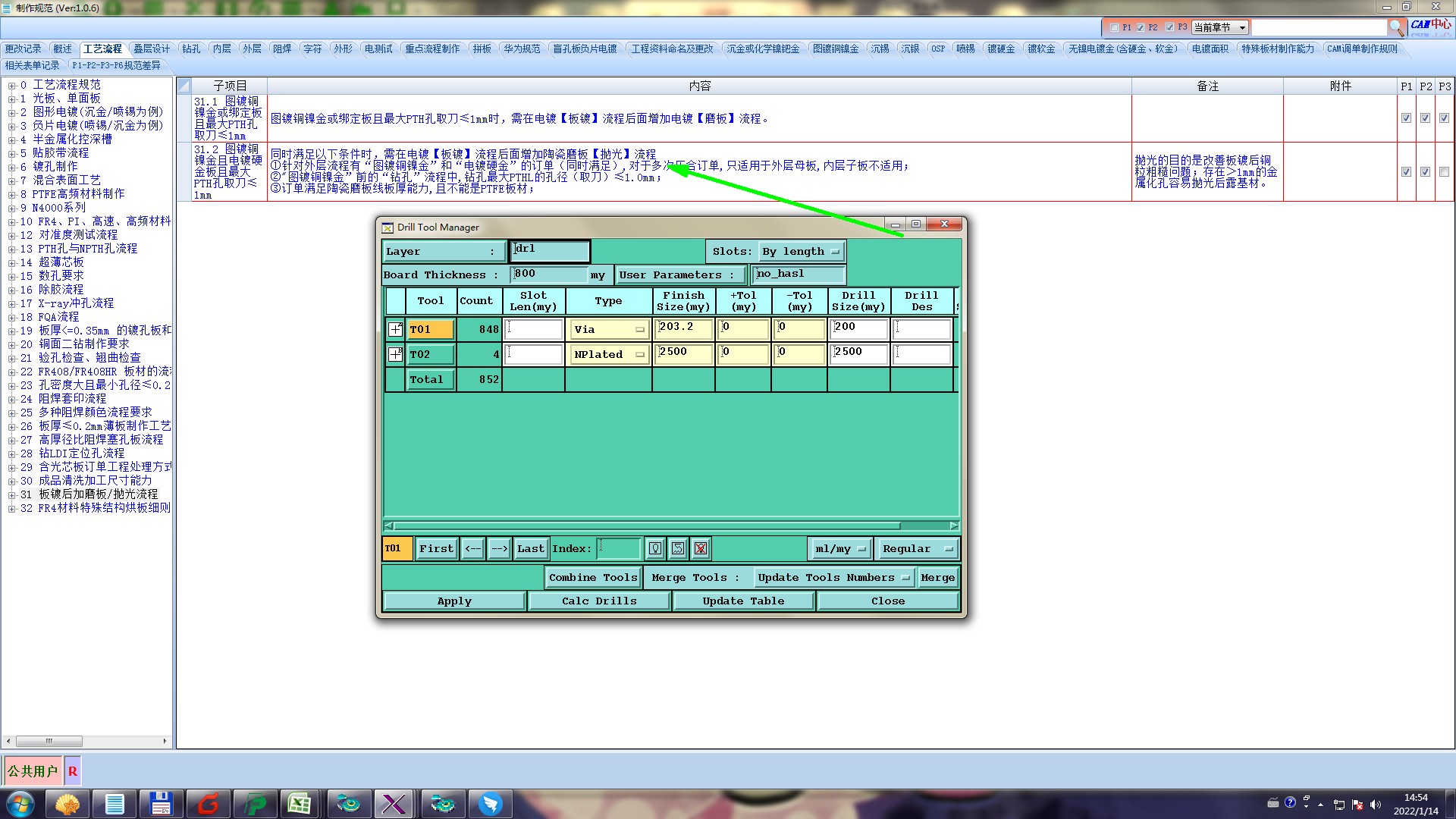Click the lightbulb highlight icon beside Index
Viewport: 1456px width, 819px height.
pos(655,548)
